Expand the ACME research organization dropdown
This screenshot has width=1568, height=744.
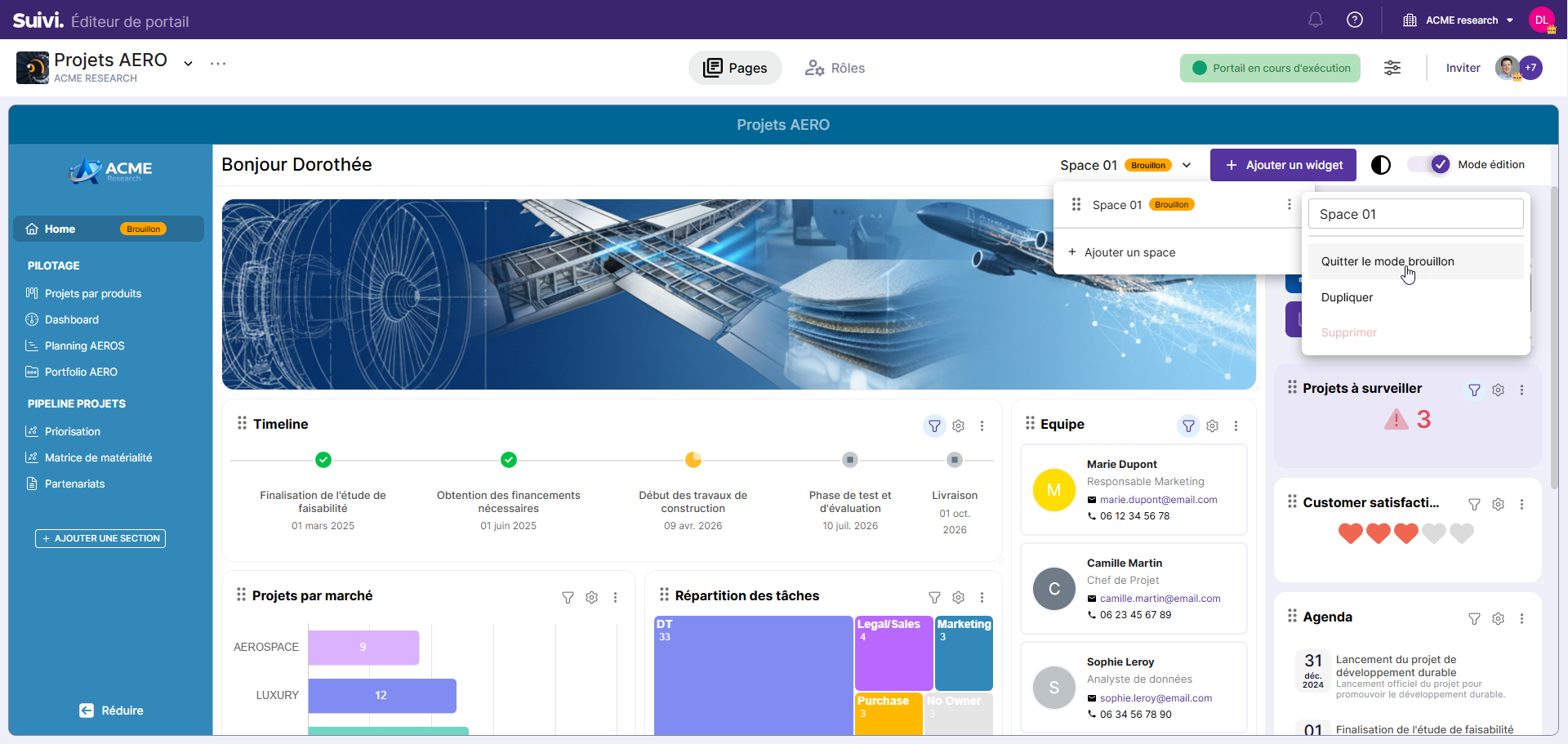point(1510,20)
